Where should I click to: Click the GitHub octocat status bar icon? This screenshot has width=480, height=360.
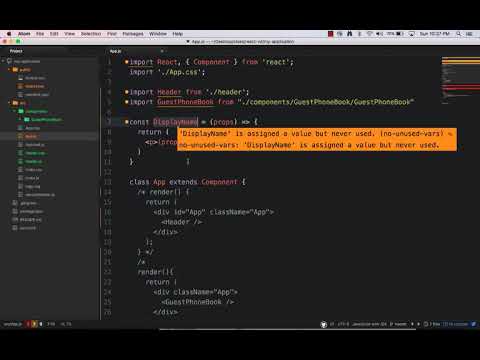324,324
